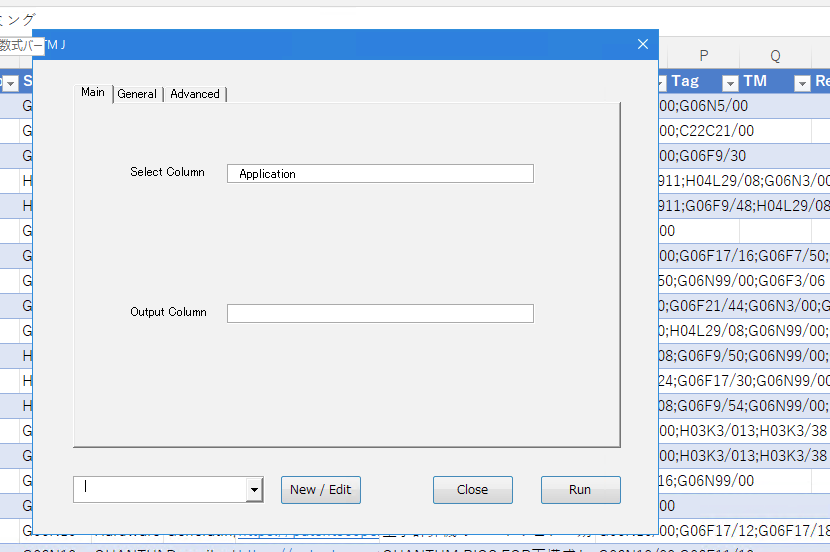Click cell containing 911;G06F9/48;H04L29/08
Screen dimensions: 830x552
(744, 206)
